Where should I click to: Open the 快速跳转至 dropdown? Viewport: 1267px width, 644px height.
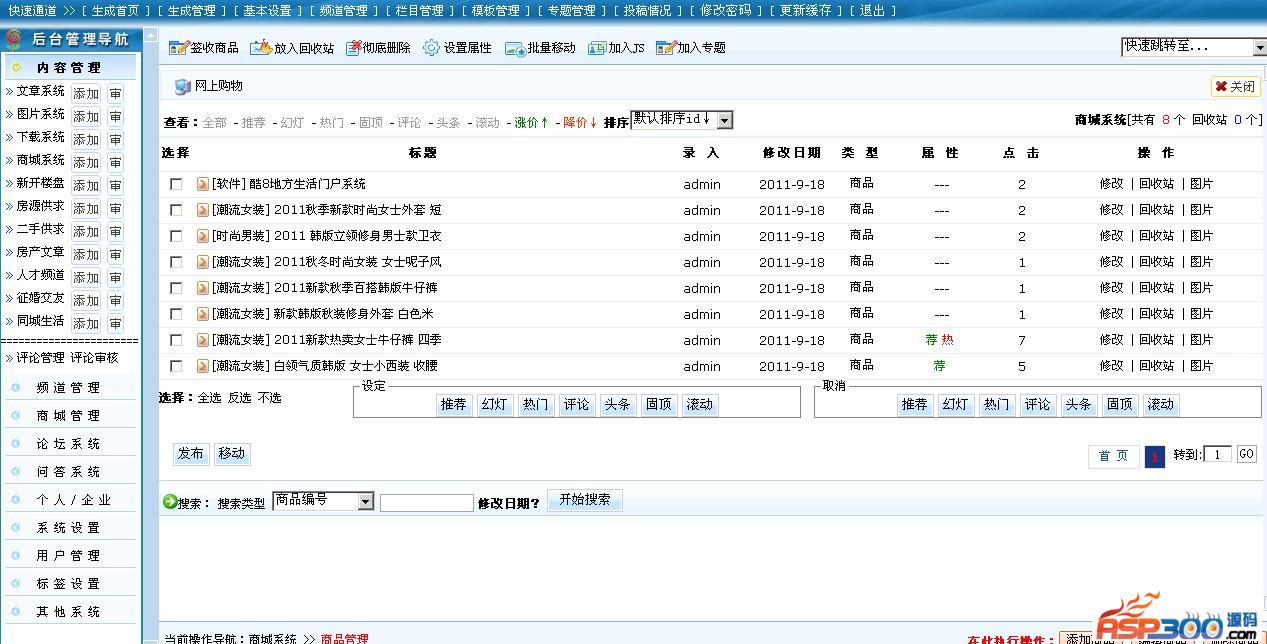[1193, 47]
